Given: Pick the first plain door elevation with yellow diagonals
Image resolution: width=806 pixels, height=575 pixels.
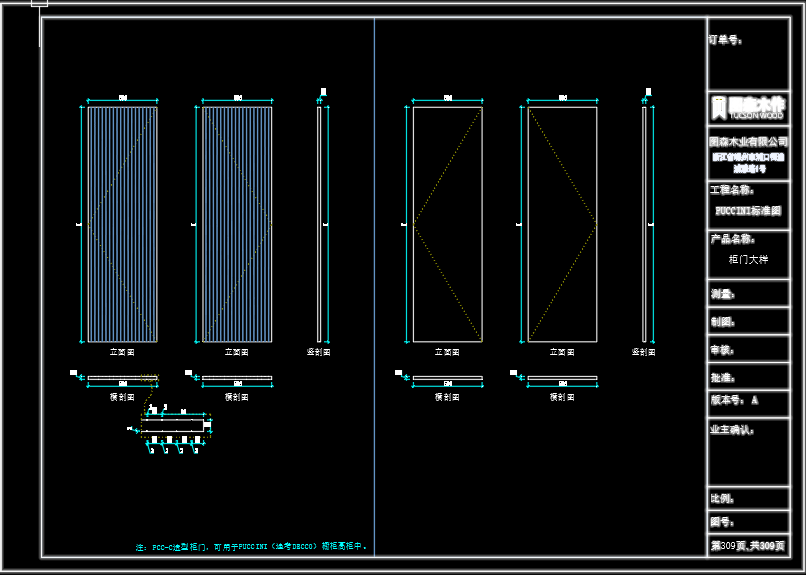Looking at the screenshot, I should click(x=447, y=224).
